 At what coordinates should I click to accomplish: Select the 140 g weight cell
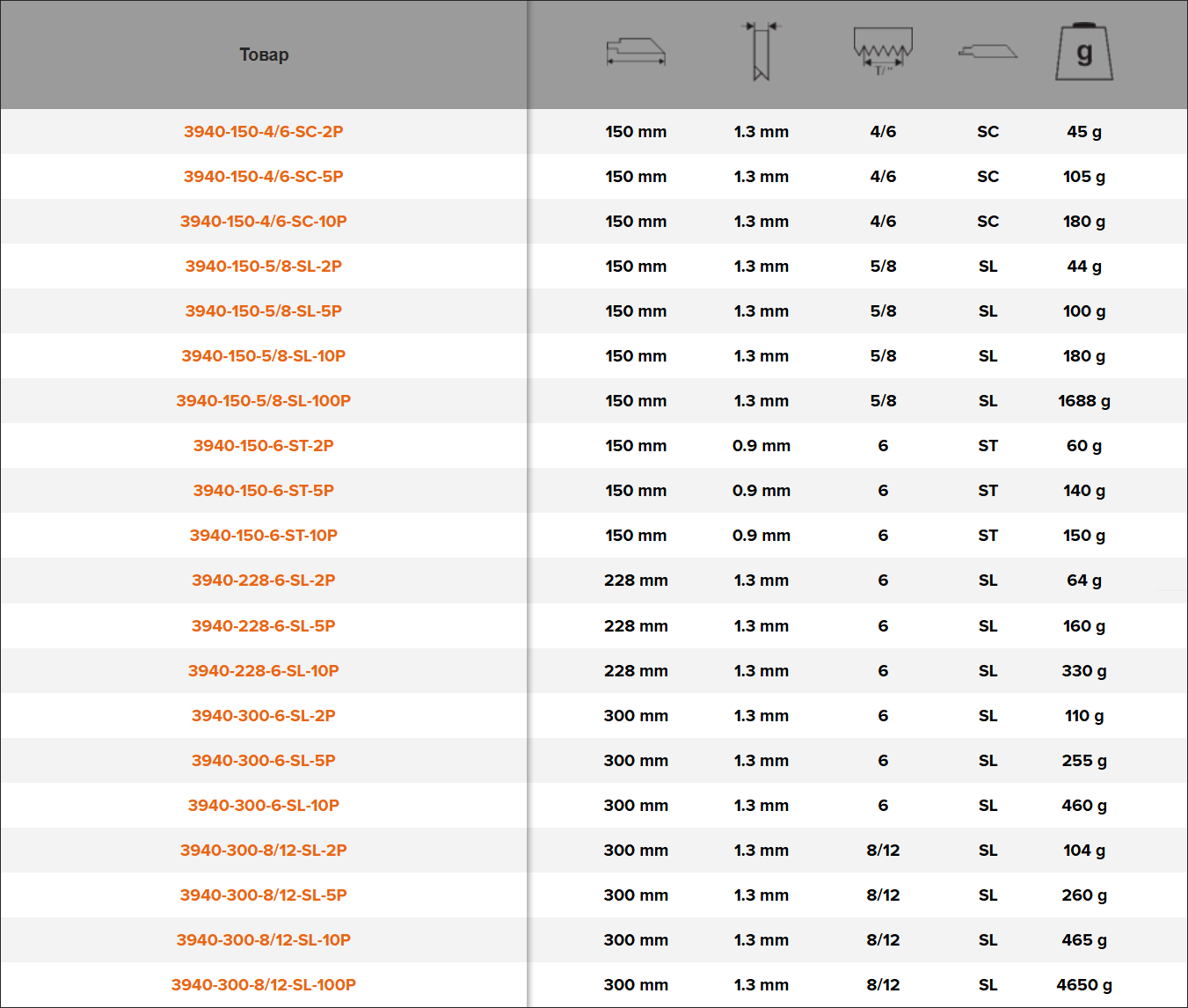coord(1084,491)
